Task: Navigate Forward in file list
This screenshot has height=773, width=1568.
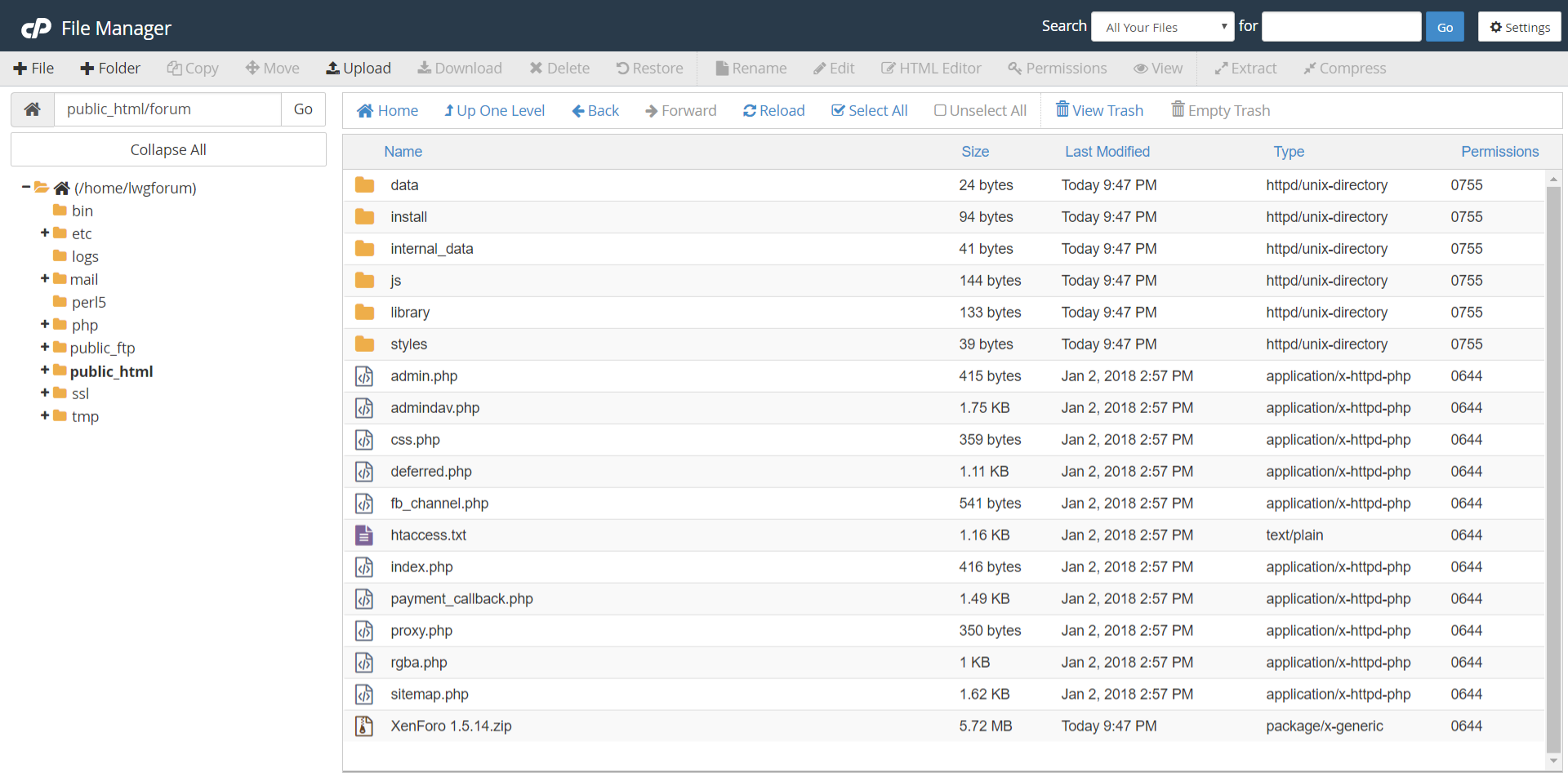Action: 681,111
